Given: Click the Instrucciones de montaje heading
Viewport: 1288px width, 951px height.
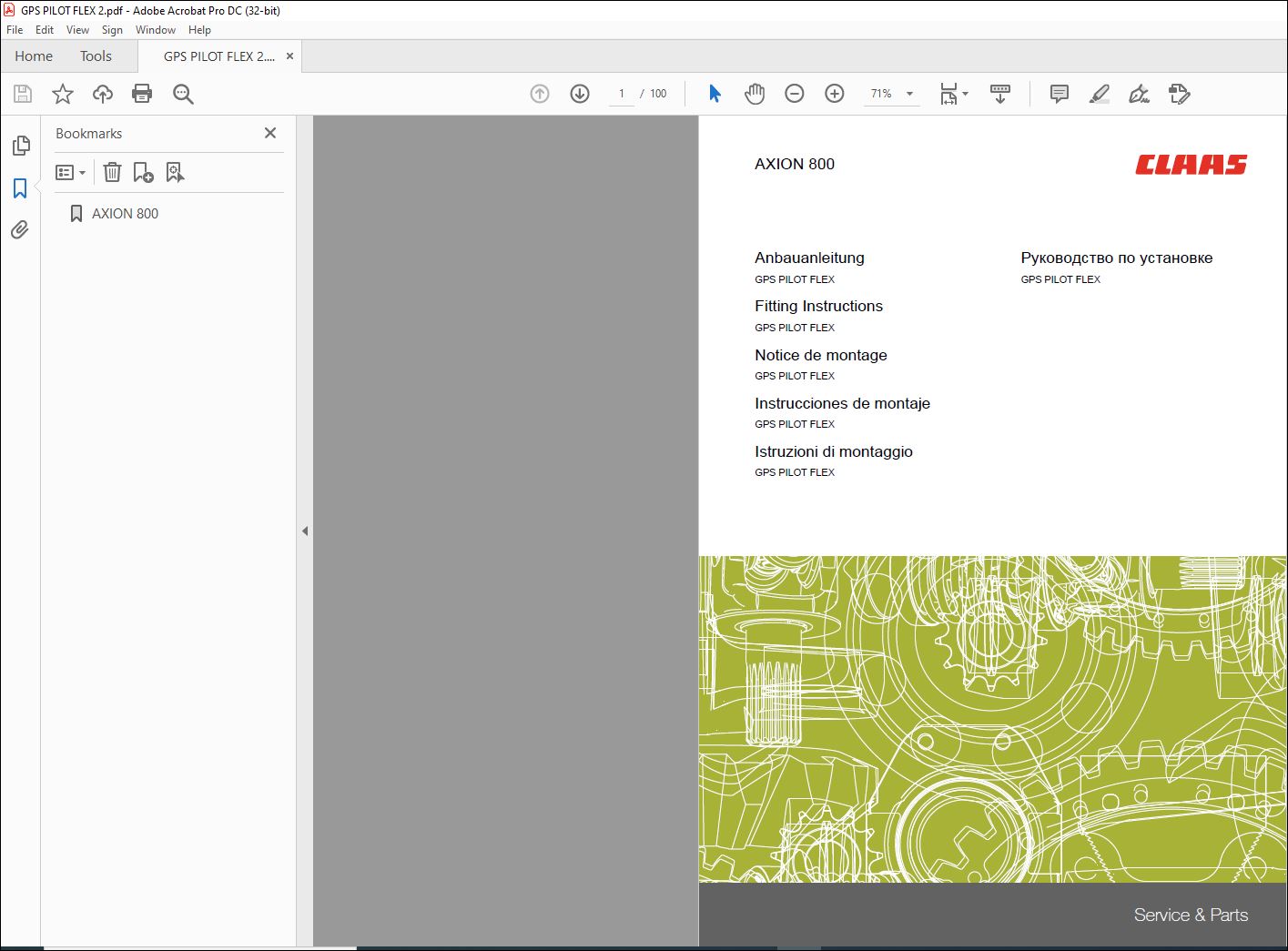Looking at the screenshot, I should tap(842, 403).
